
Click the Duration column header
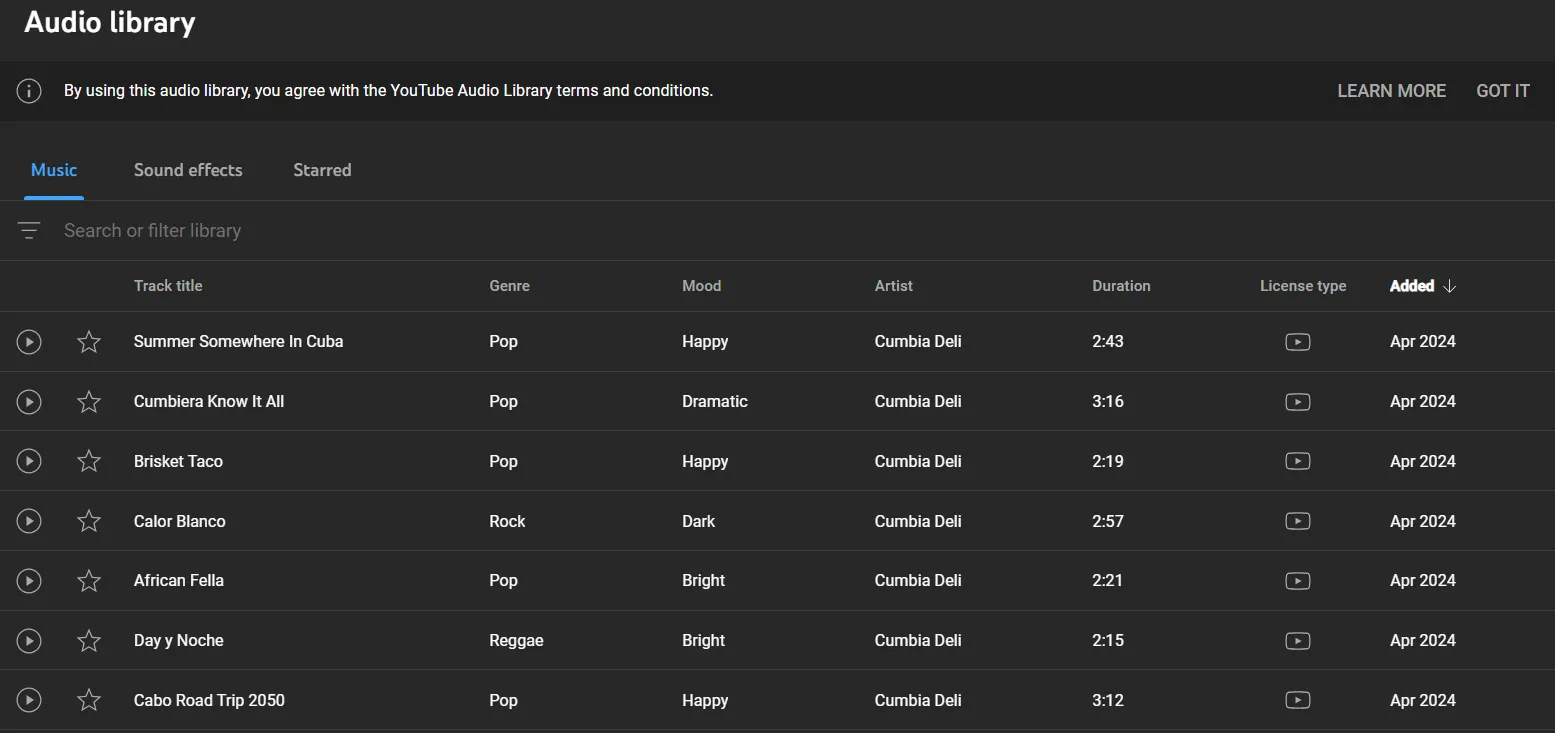pos(1121,286)
